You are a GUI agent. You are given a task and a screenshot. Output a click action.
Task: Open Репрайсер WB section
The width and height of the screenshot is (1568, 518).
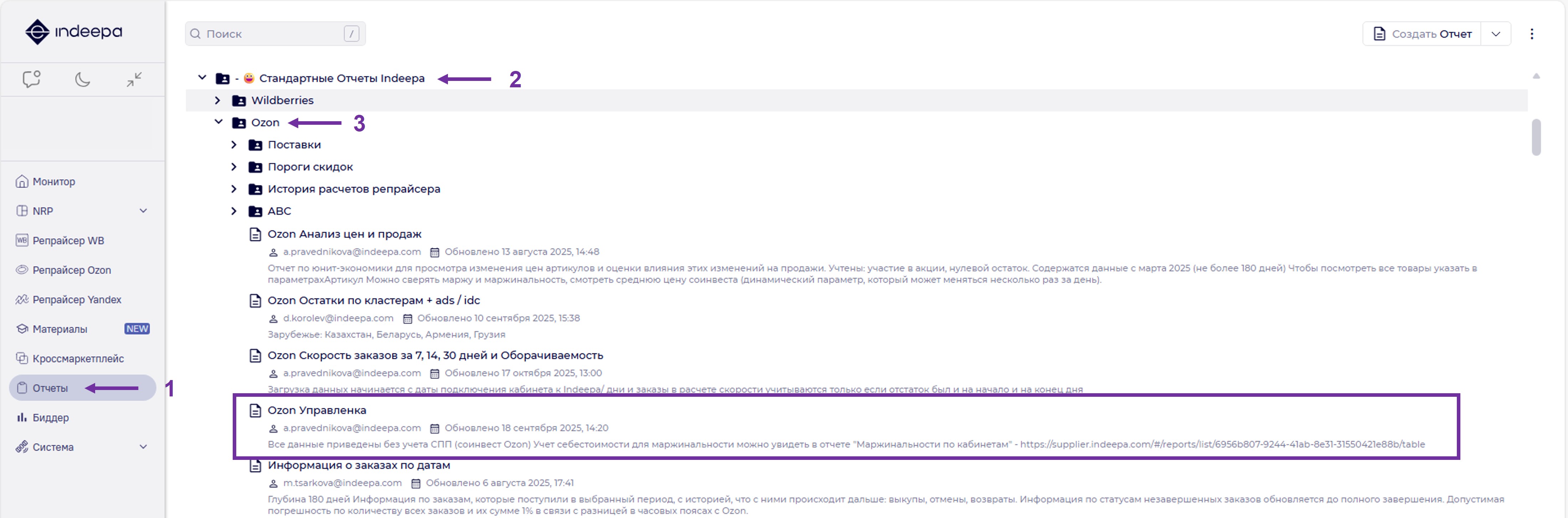(68, 240)
